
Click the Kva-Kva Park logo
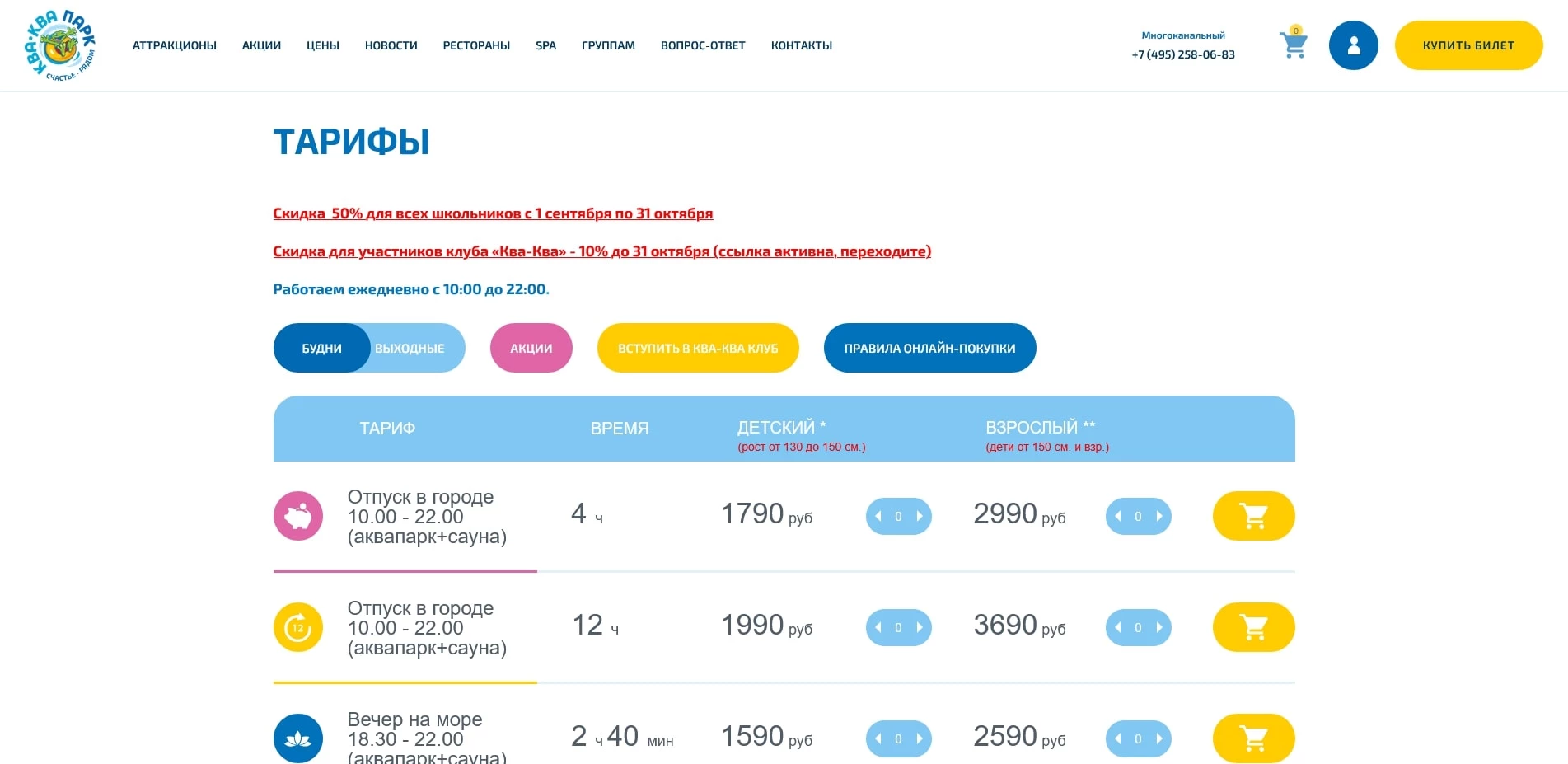60,45
